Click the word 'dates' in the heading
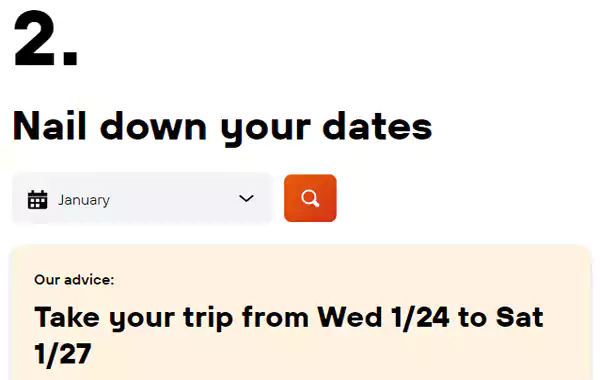 377,126
